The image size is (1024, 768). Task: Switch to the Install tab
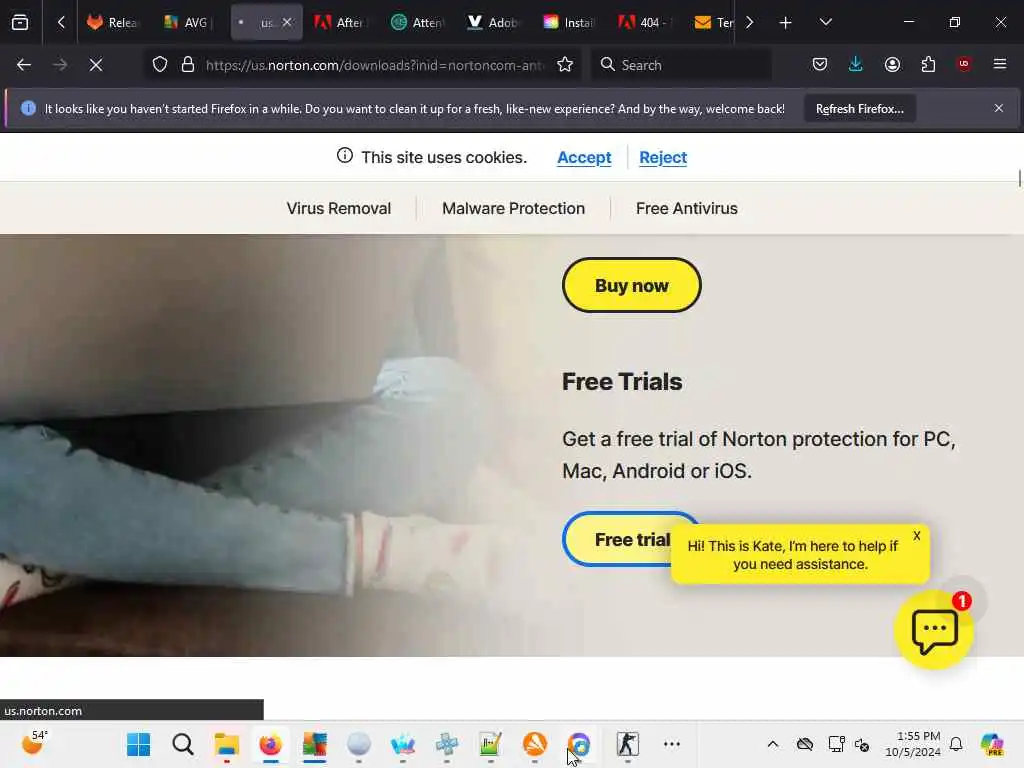coord(569,23)
